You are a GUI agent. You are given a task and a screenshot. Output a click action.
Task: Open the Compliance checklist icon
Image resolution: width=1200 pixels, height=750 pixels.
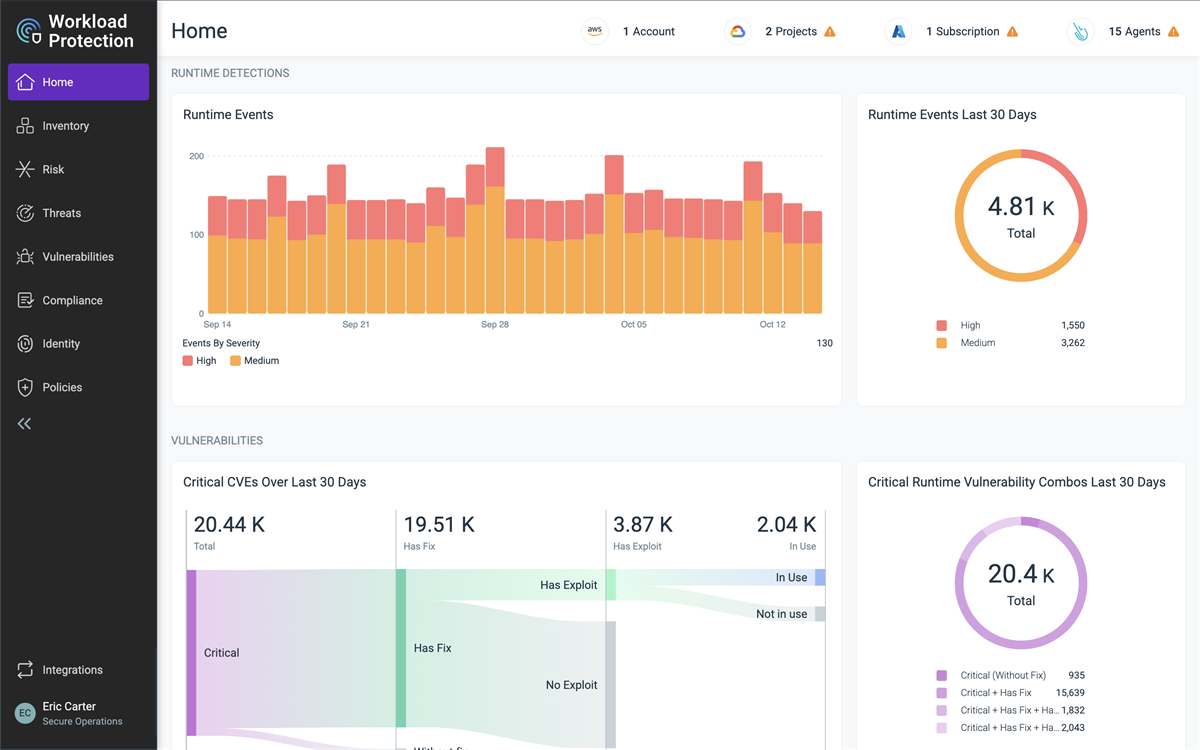[25, 300]
